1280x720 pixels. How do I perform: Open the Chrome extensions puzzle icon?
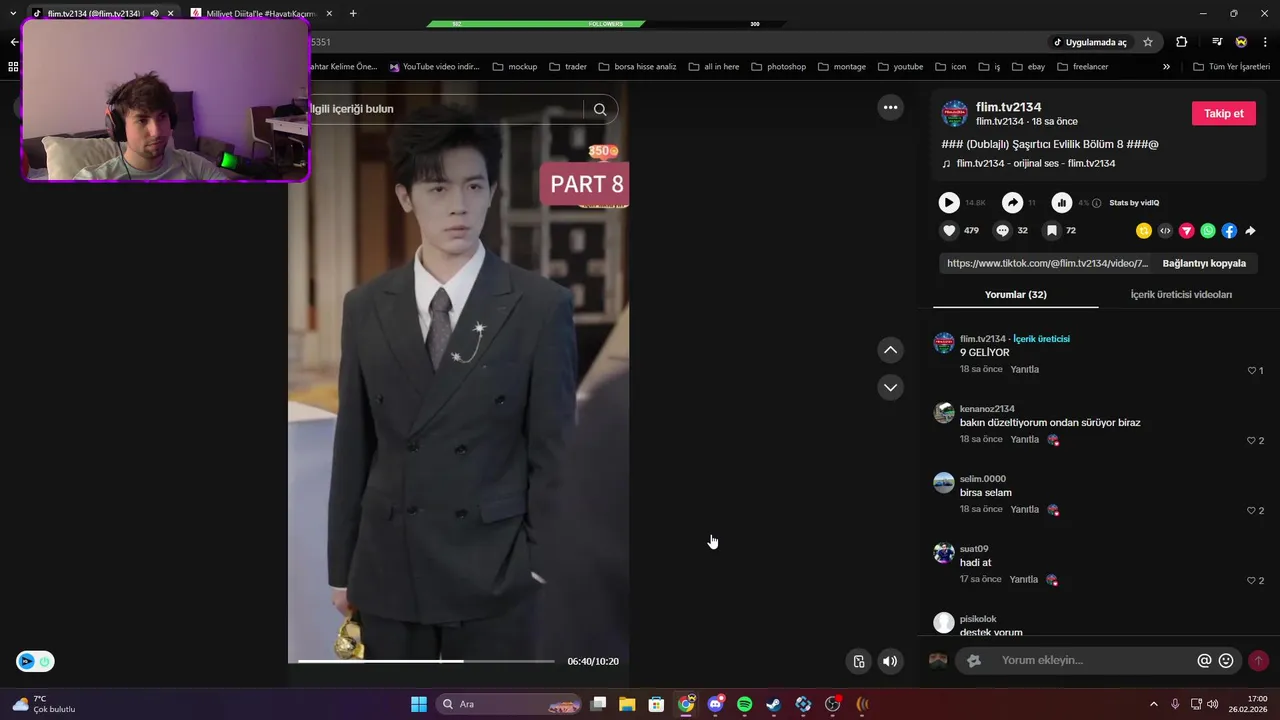[1182, 42]
